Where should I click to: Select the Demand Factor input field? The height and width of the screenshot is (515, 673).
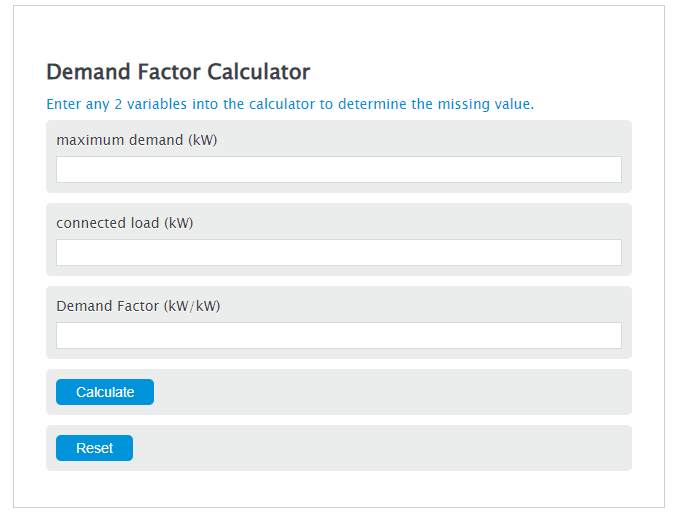[338, 335]
